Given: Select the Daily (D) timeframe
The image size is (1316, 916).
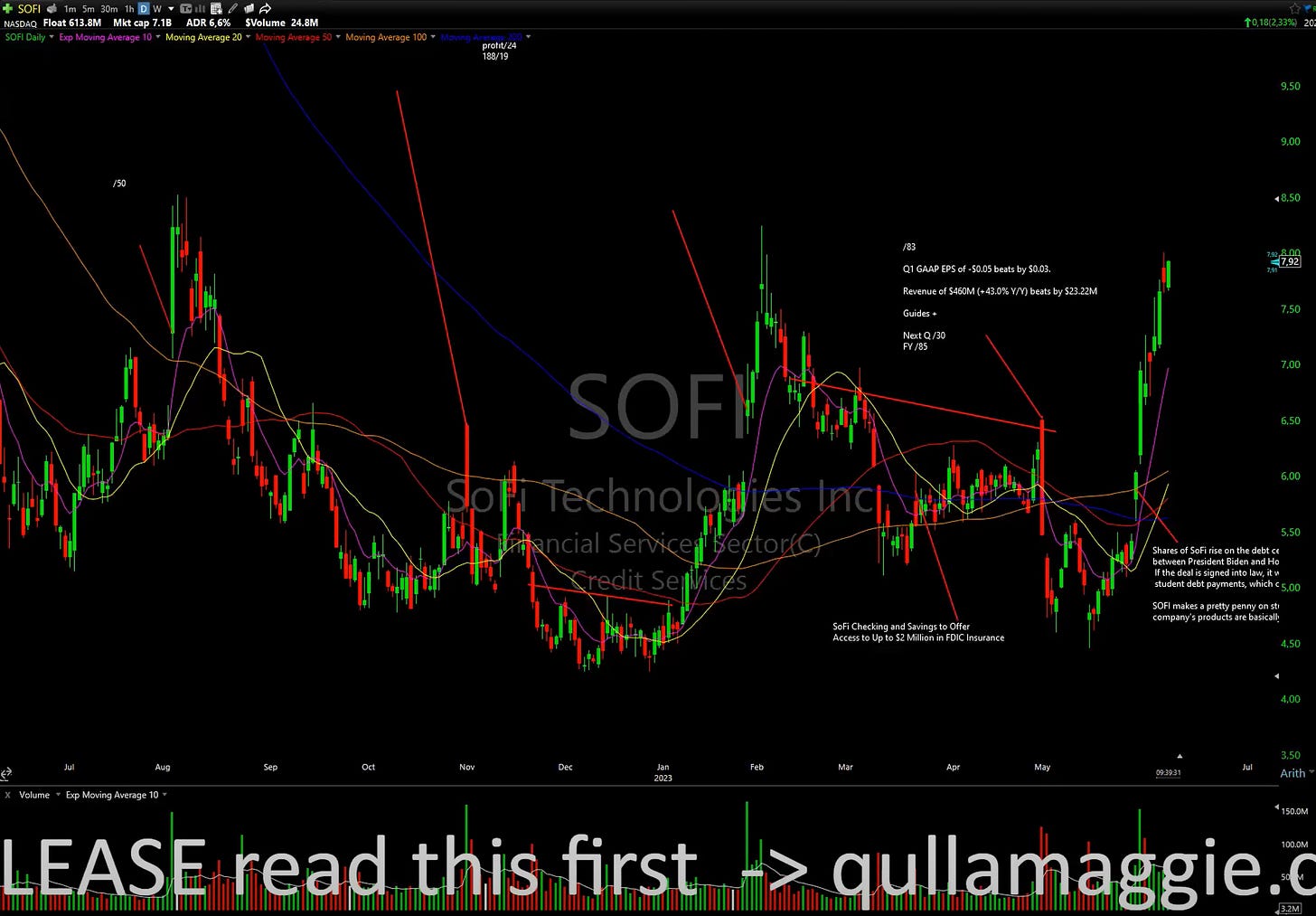Looking at the screenshot, I should [144, 9].
